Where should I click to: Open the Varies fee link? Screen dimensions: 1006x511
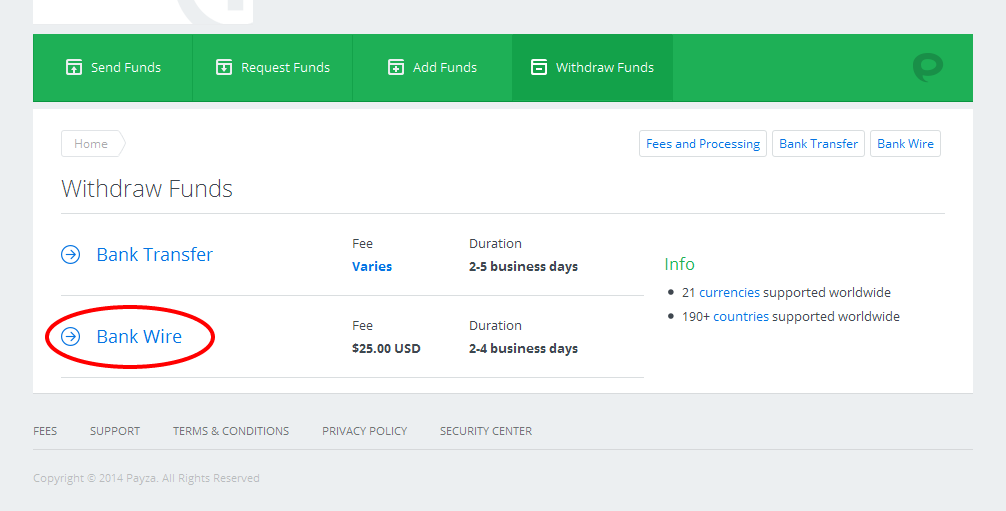[x=372, y=266]
